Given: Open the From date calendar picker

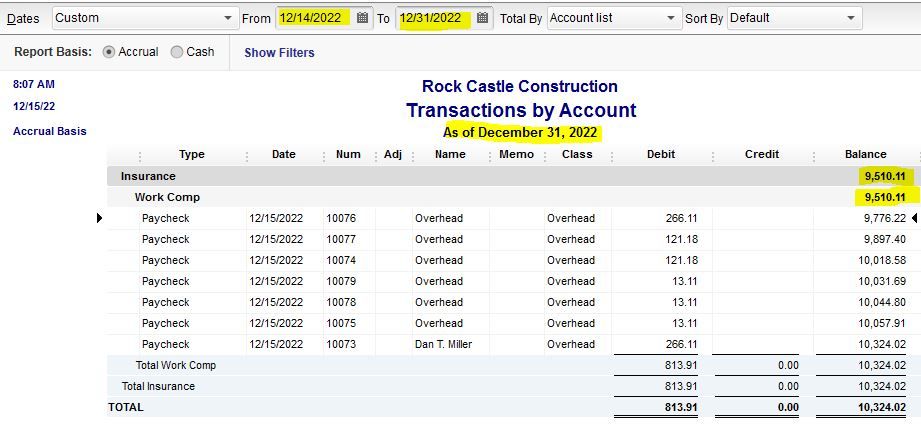Looking at the screenshot, I should [x=363, y=18].
